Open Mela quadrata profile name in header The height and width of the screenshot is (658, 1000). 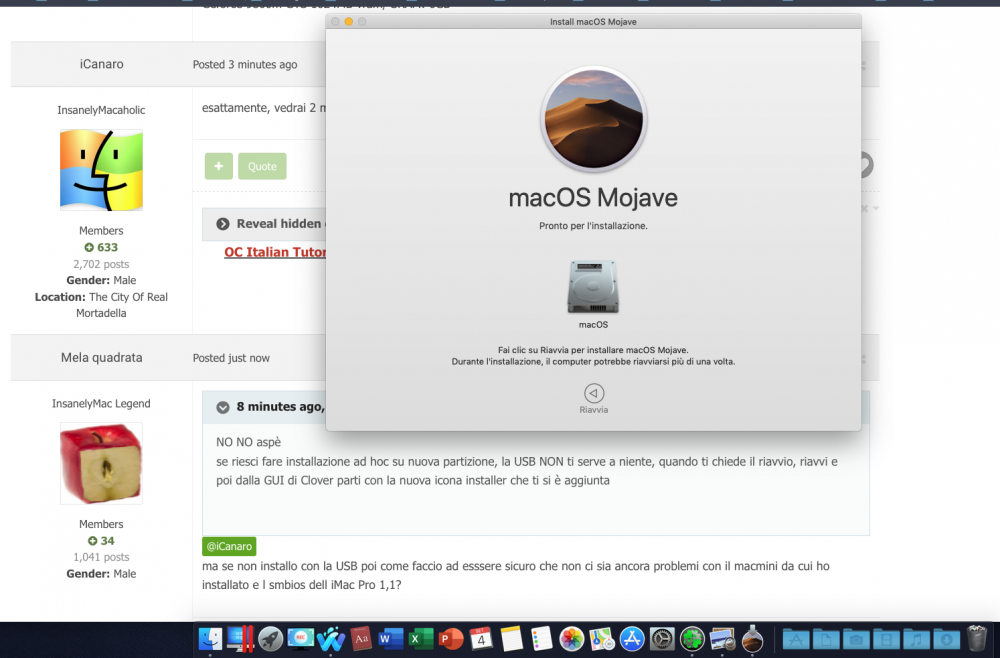click(x=101, y=357)
